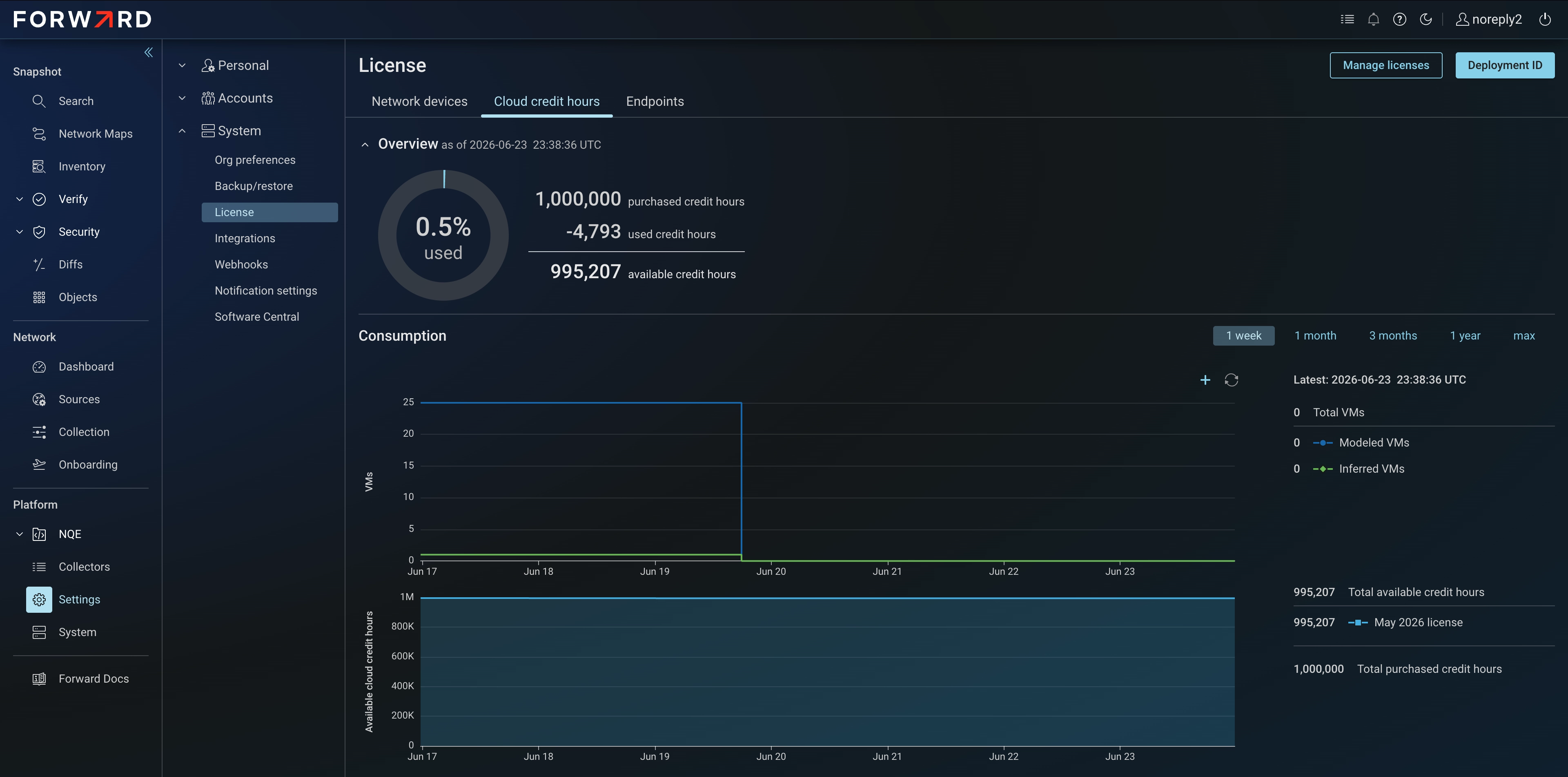1568x777 pixels.
Task: Toggle the May 2026 license legend series
Action: tap(1405, 622)
